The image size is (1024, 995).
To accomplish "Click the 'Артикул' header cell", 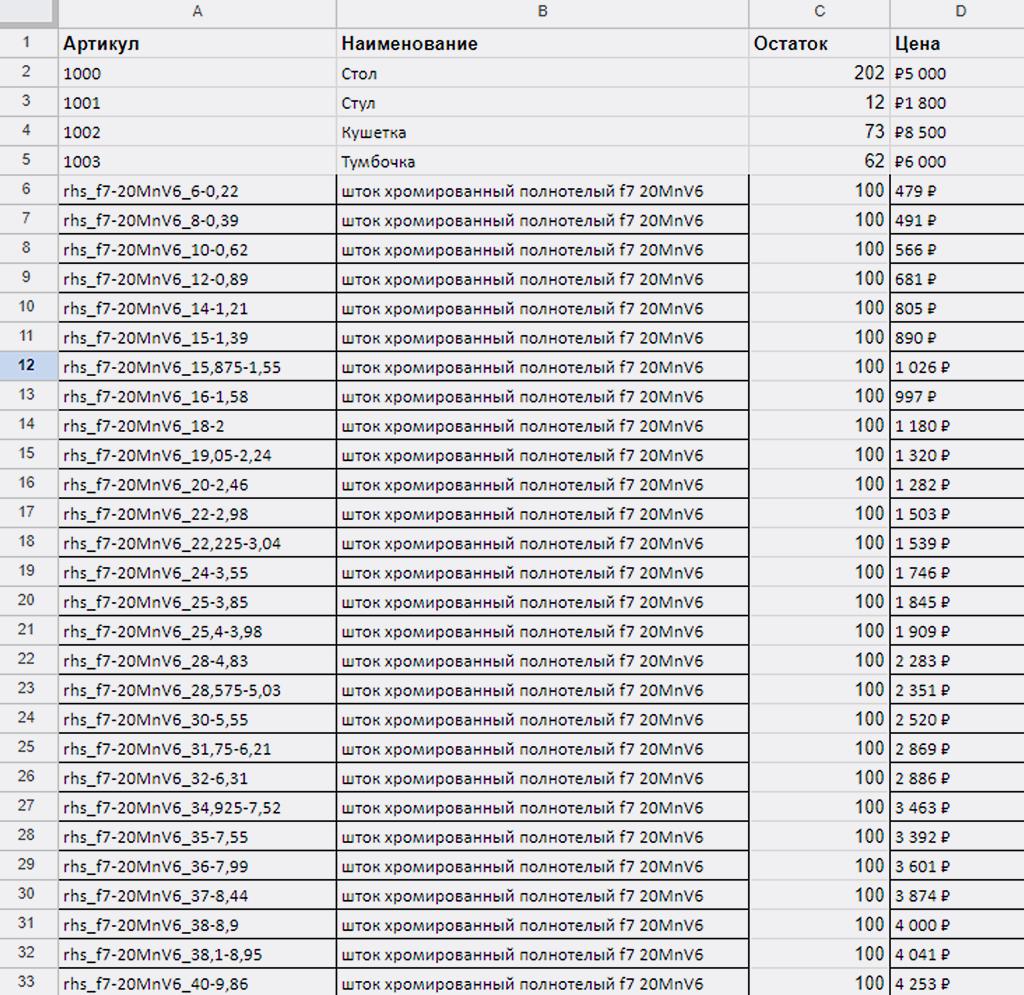I will point(197,43).
